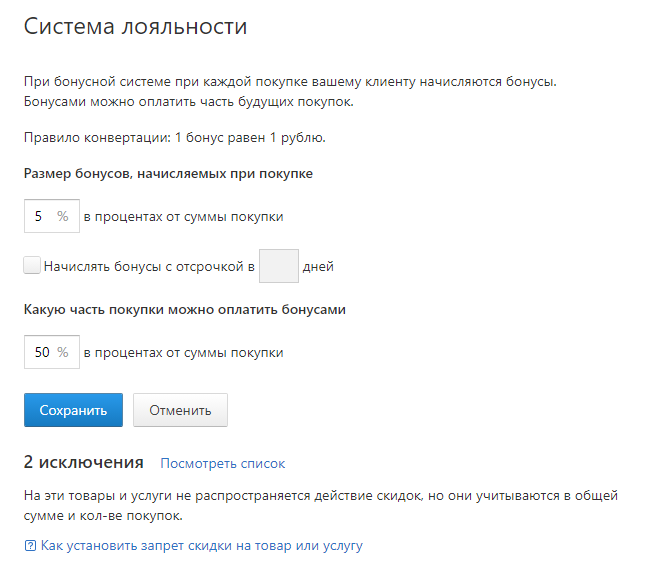Click the percent sign in 5 % field
The width and height of the screenshot is (648, 576).
[x=63, y=216]
